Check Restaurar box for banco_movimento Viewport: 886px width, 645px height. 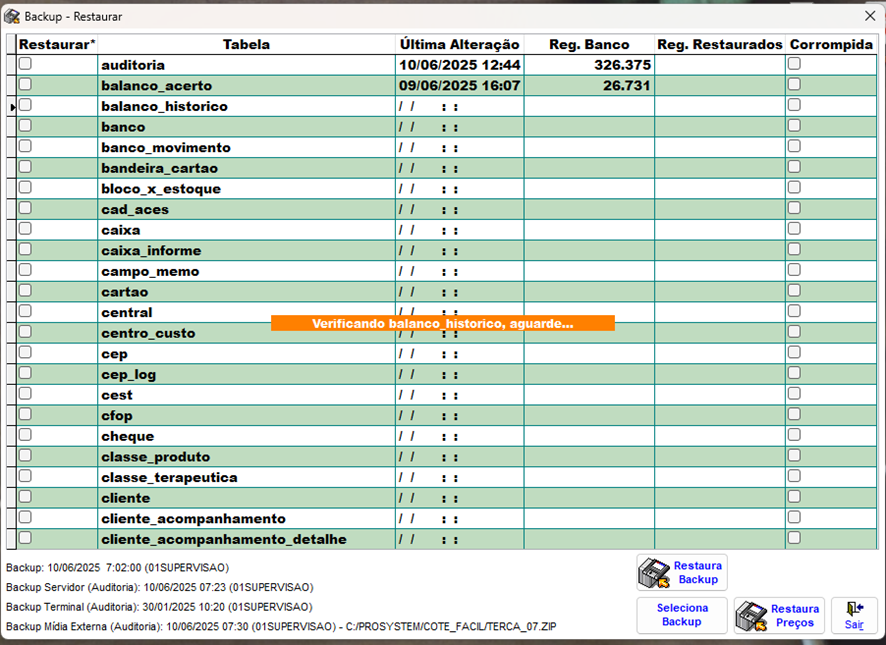click(x=25, y=146)
